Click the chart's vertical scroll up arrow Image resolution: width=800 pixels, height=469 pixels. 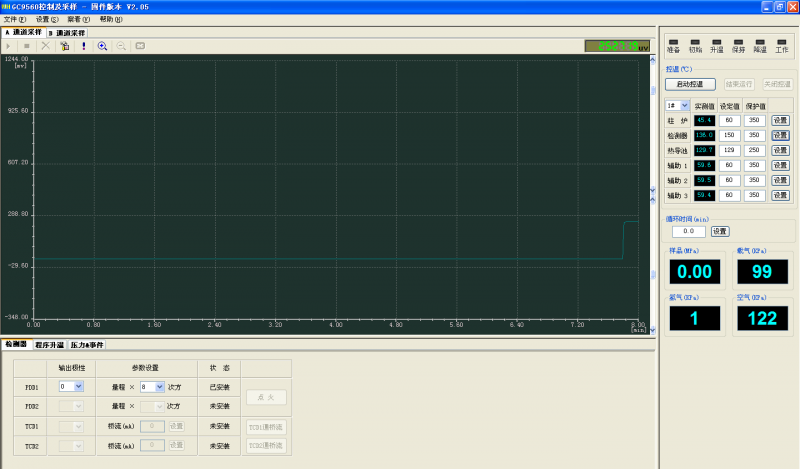[x=653, y=60]
